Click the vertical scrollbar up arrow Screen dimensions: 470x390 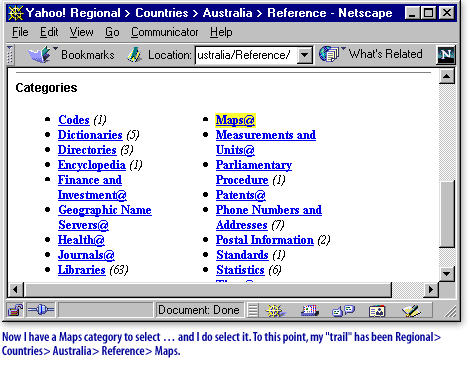pyautogui.click(x=447, y=76)
